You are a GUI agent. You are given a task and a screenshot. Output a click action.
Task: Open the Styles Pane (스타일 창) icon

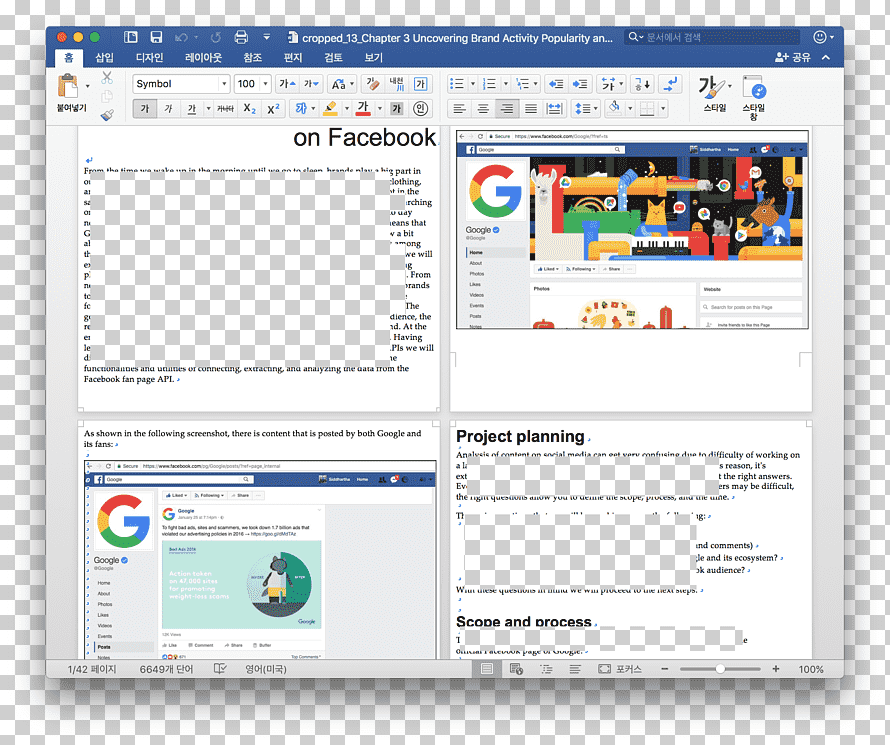[x=754, y=97]
